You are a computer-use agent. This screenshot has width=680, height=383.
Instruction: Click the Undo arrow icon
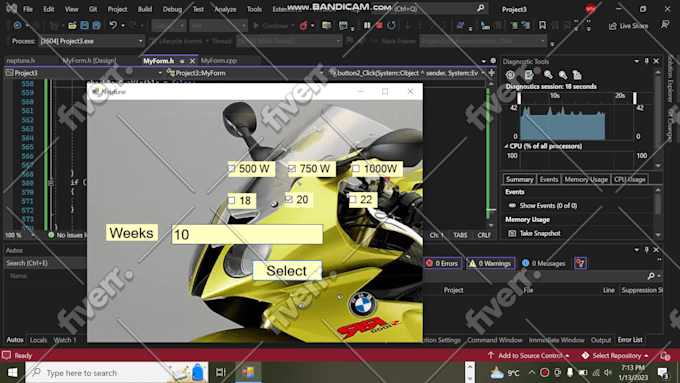(x=113, y=26)
